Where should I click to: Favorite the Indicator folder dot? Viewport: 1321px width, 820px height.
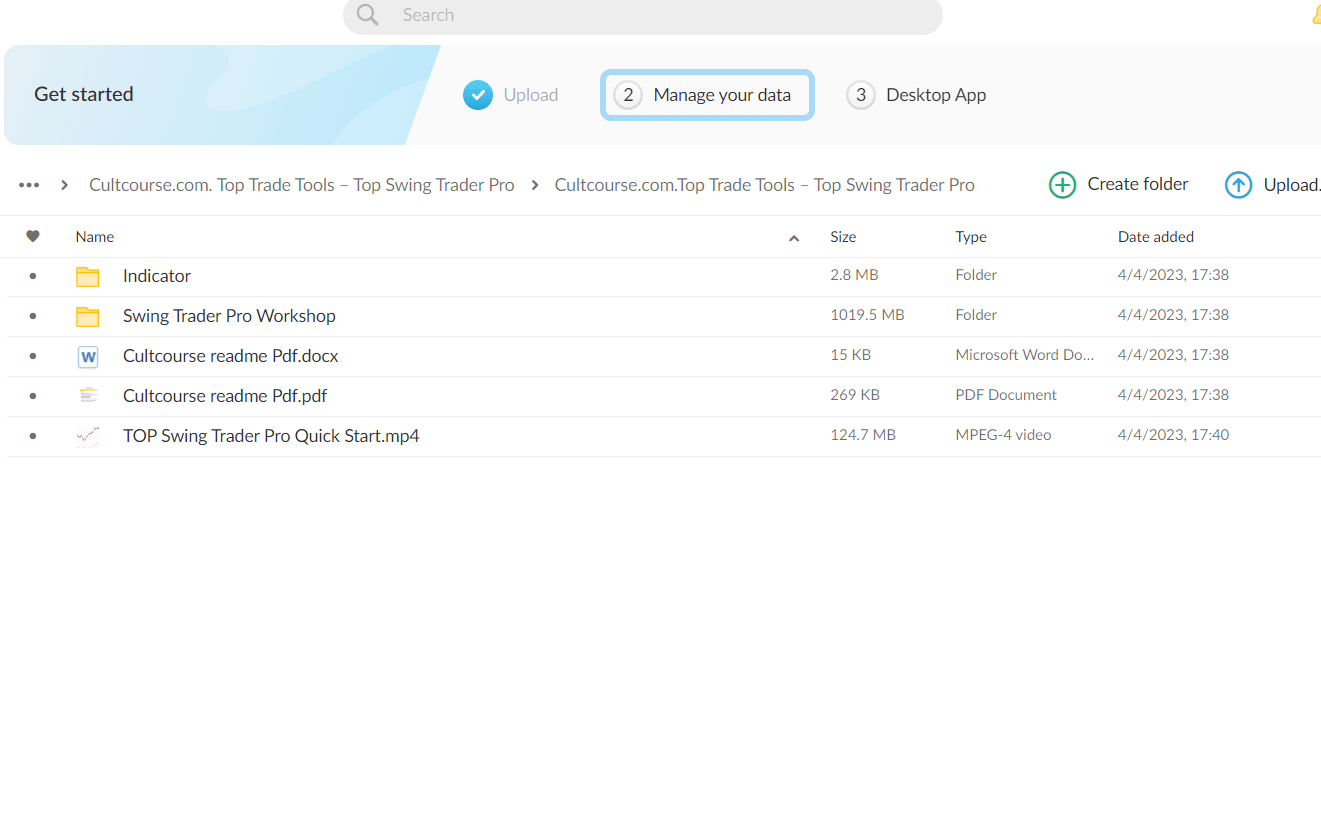pyautogui.click(x=33, y=276)
